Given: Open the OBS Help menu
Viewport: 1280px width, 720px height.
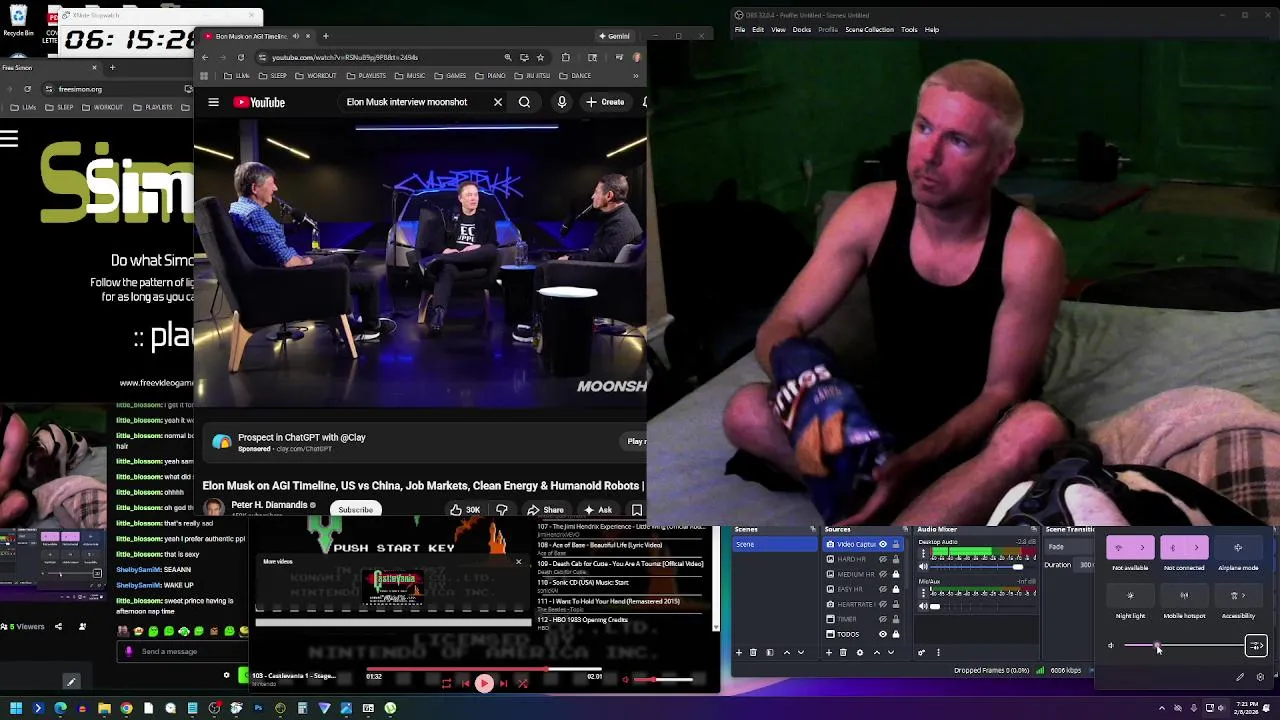Looking at the screenshot, I should coord(932,30).
